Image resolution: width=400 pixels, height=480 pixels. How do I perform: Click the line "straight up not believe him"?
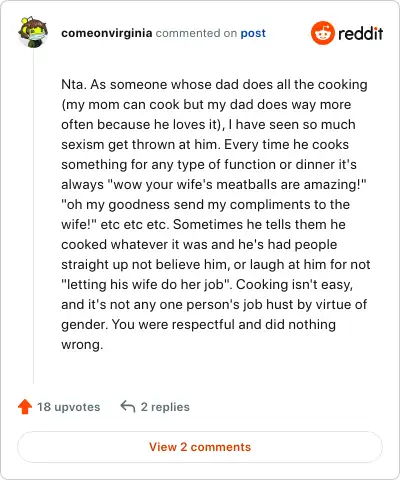point(216,264)
